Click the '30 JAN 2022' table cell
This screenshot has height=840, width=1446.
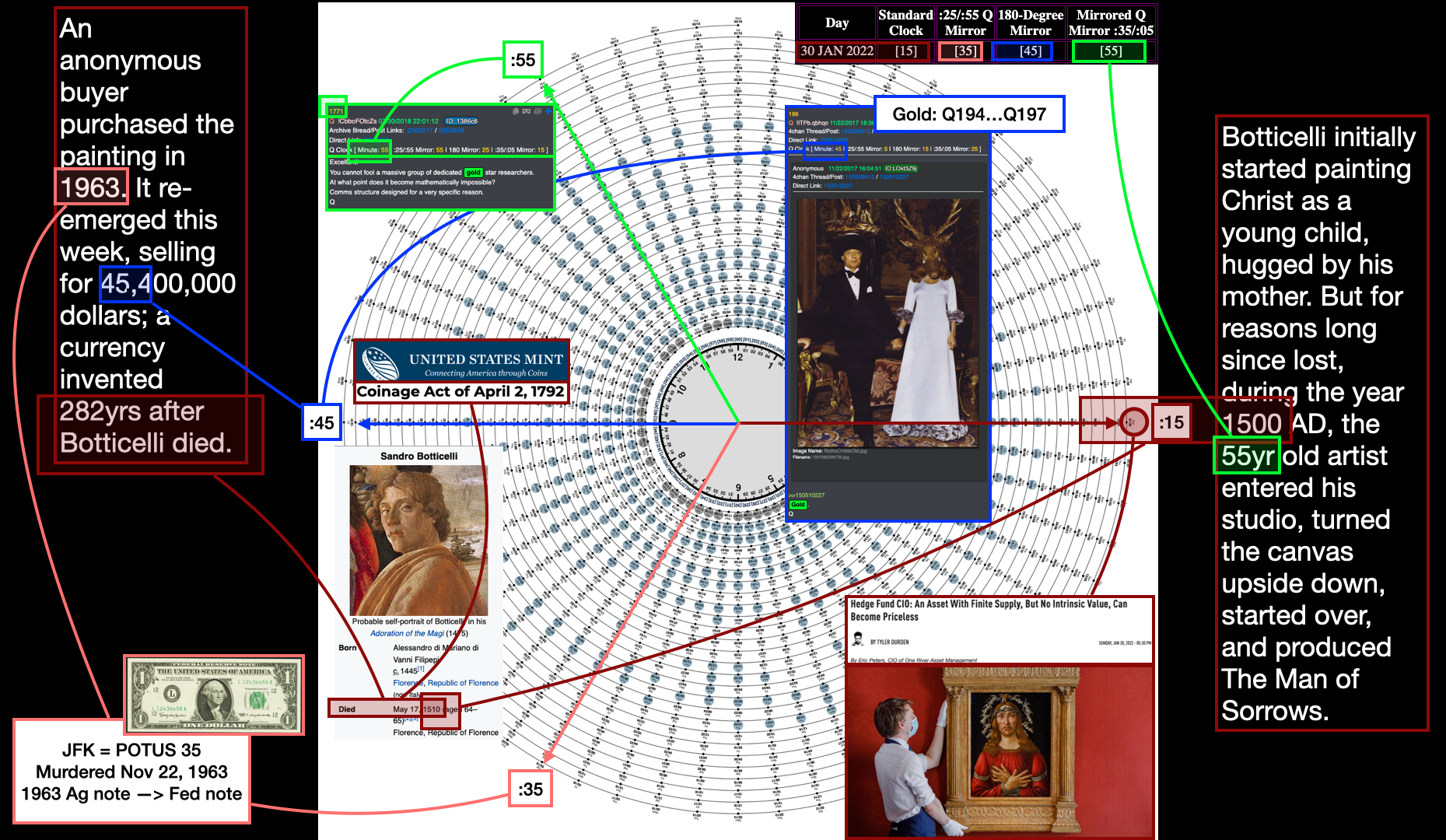[837, 51]
